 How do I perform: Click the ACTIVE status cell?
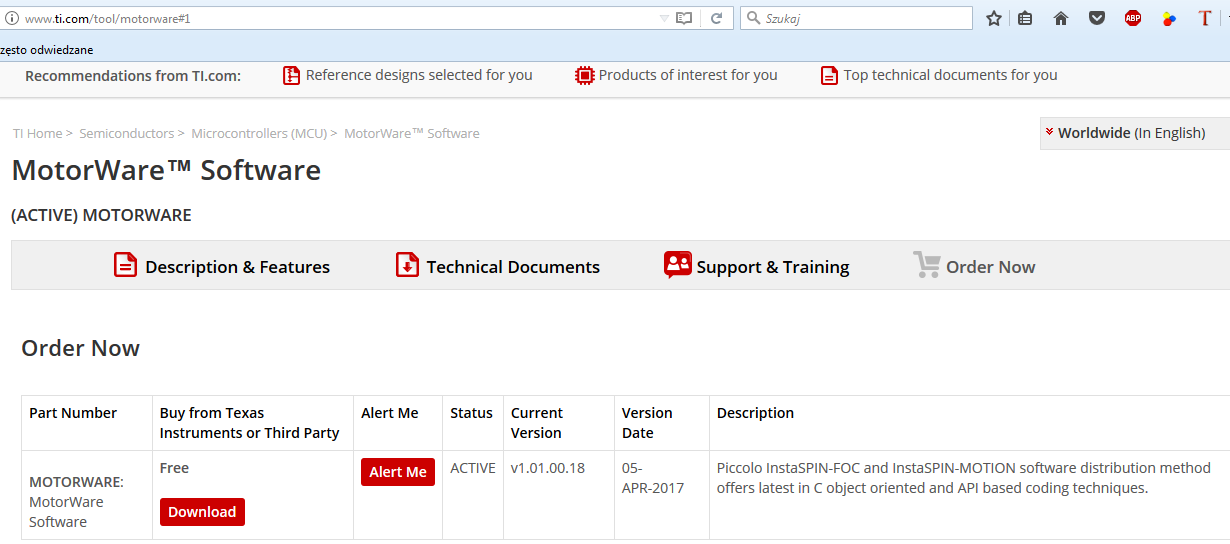[x=473, y=468]
